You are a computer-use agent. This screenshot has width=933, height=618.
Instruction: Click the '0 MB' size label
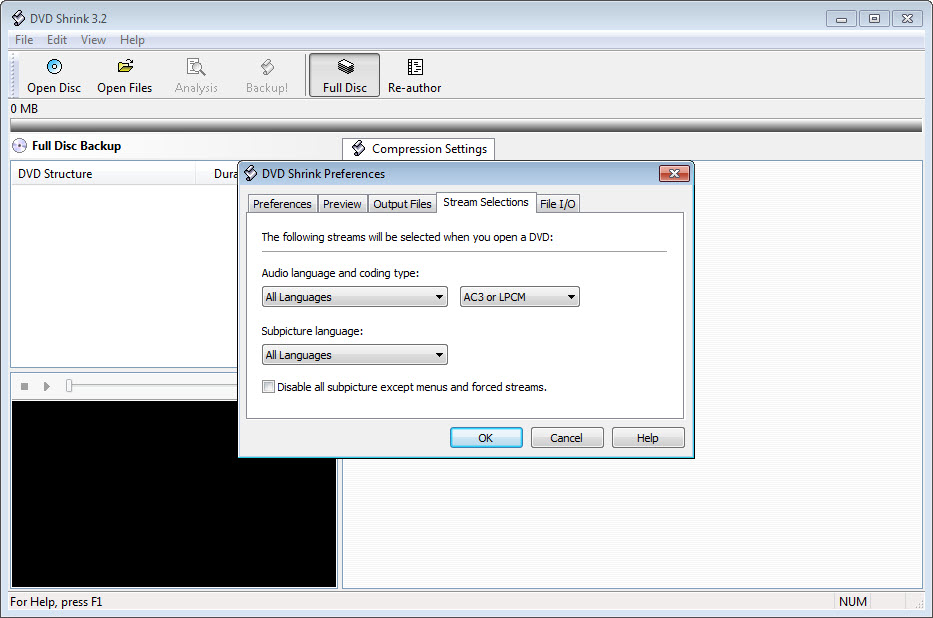click(24, 109)
